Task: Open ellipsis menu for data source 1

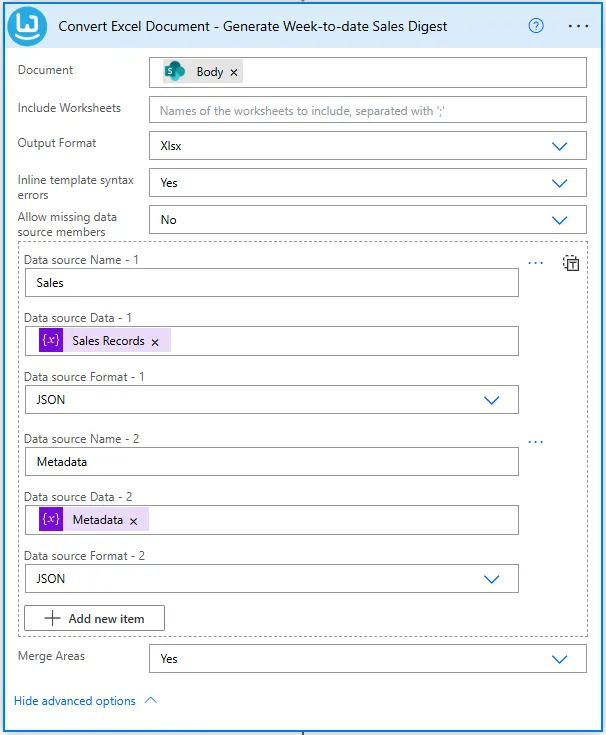Action: [x=535, y=263]
